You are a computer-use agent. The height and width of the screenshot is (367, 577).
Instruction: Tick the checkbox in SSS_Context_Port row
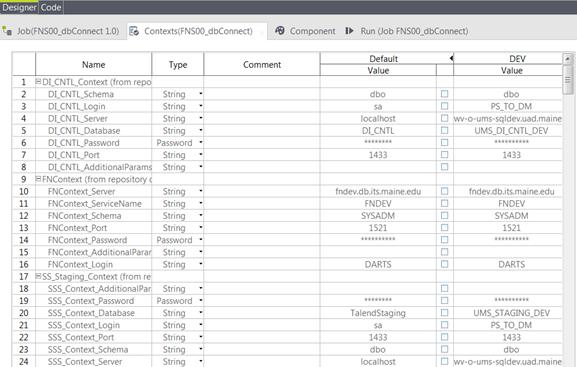pyautogui.click(x=445, y=337)
